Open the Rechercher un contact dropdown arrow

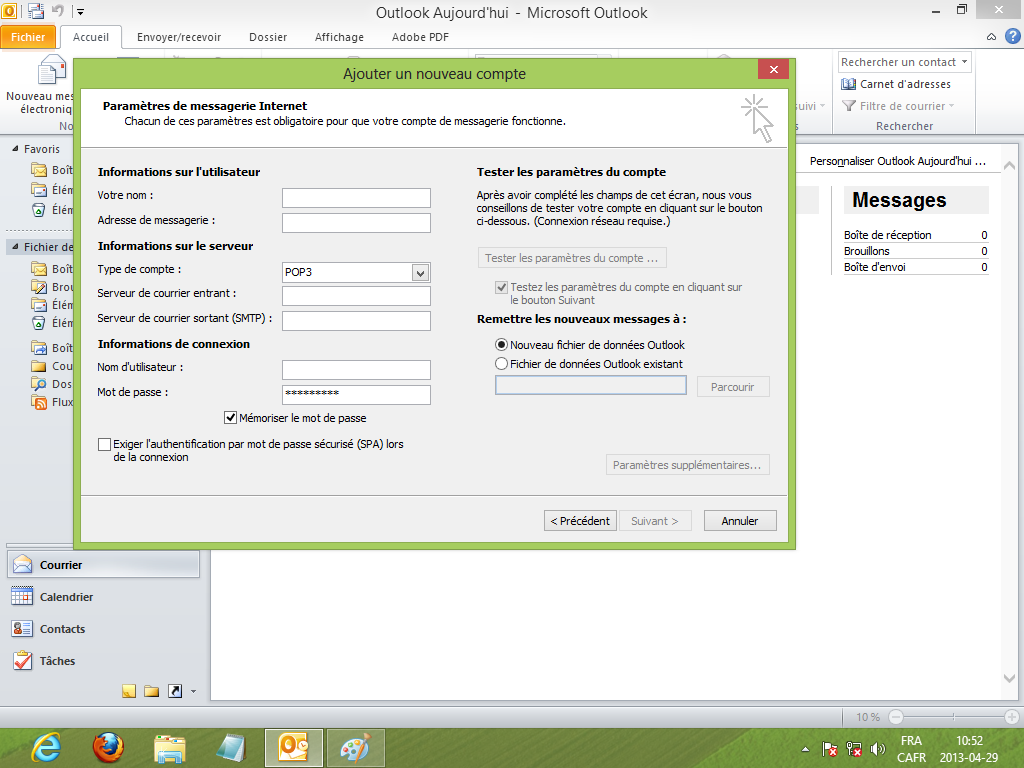965,61
